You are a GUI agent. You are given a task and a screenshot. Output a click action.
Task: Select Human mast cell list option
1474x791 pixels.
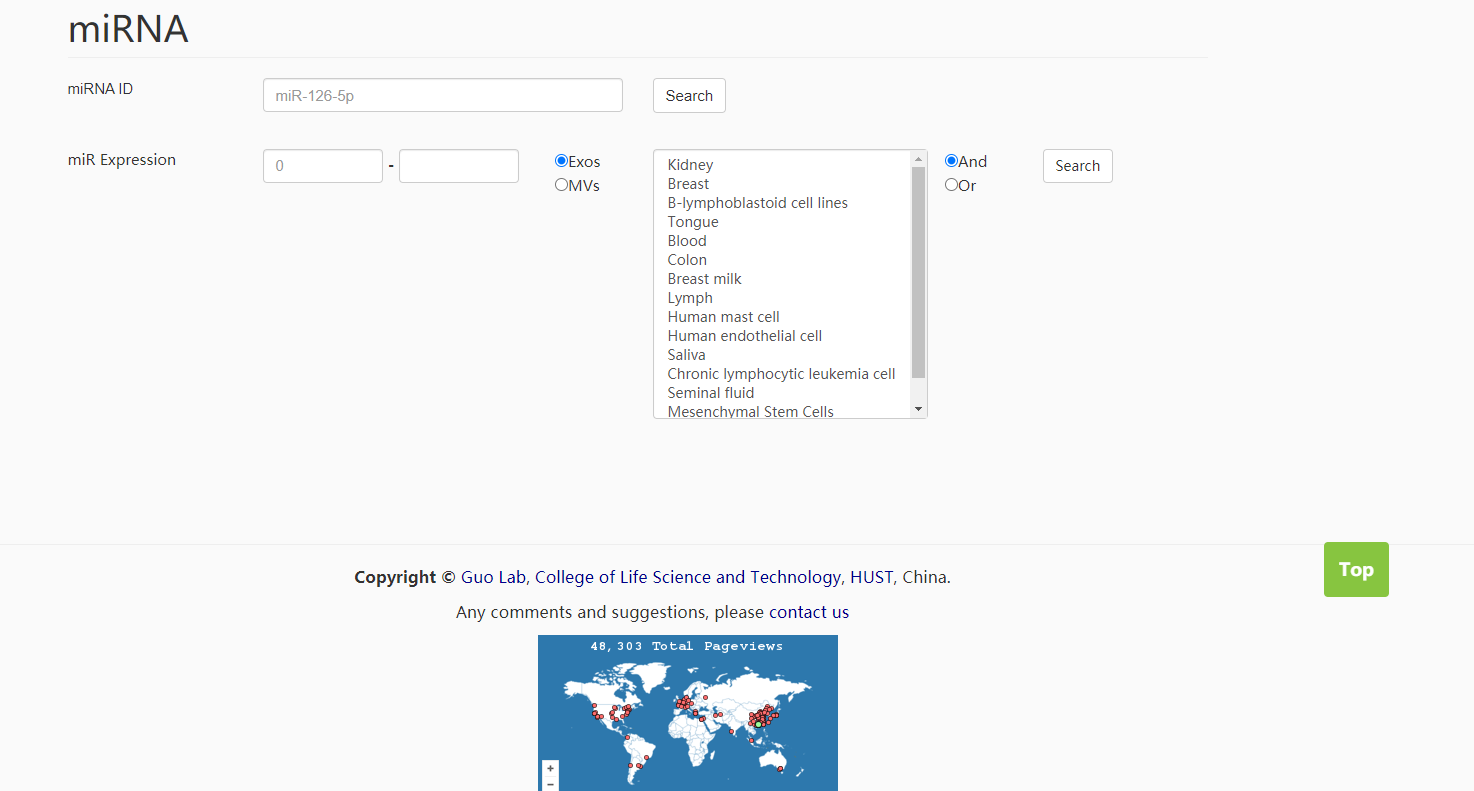[723, 317]
